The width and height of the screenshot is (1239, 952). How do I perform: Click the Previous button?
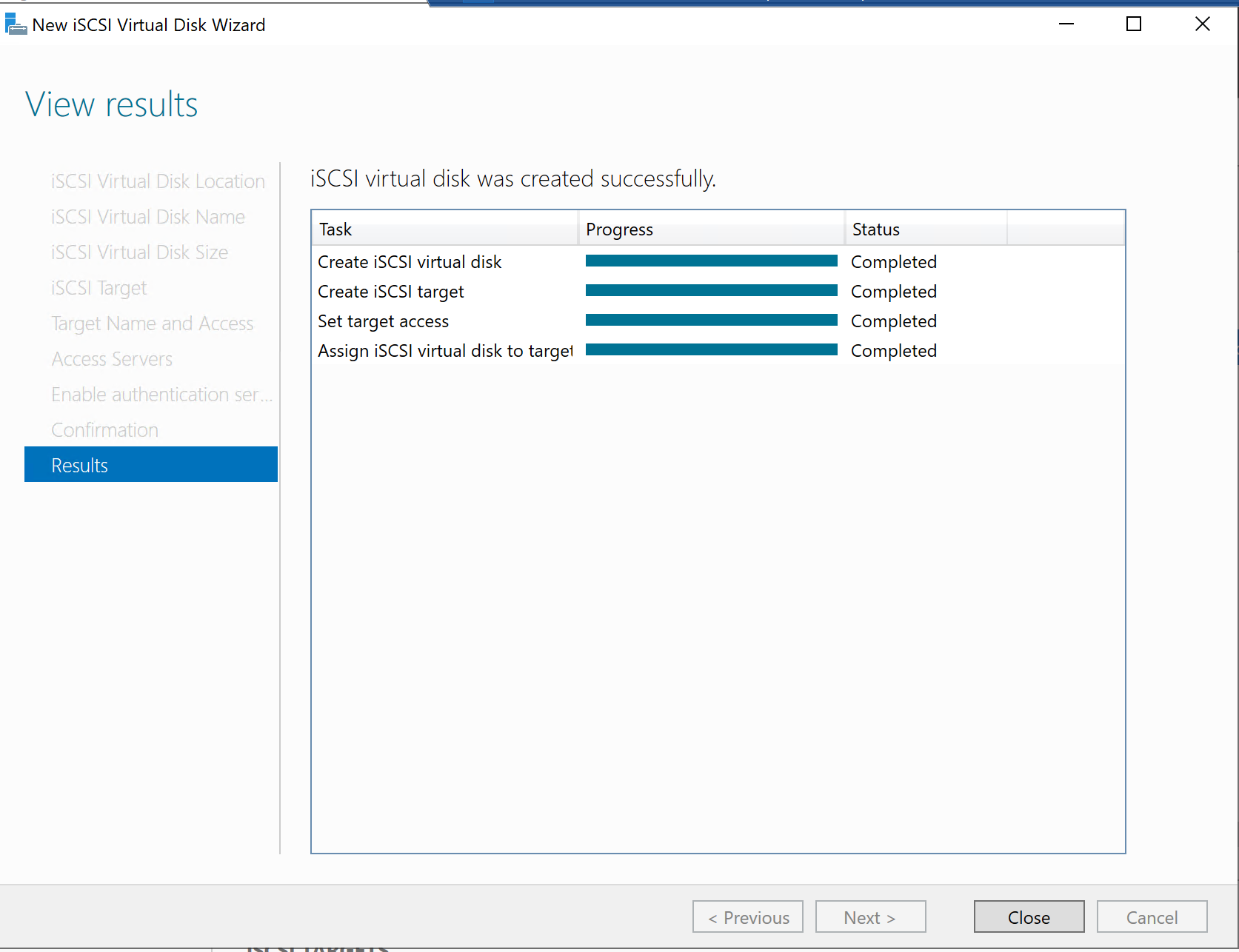click(747, 917)
